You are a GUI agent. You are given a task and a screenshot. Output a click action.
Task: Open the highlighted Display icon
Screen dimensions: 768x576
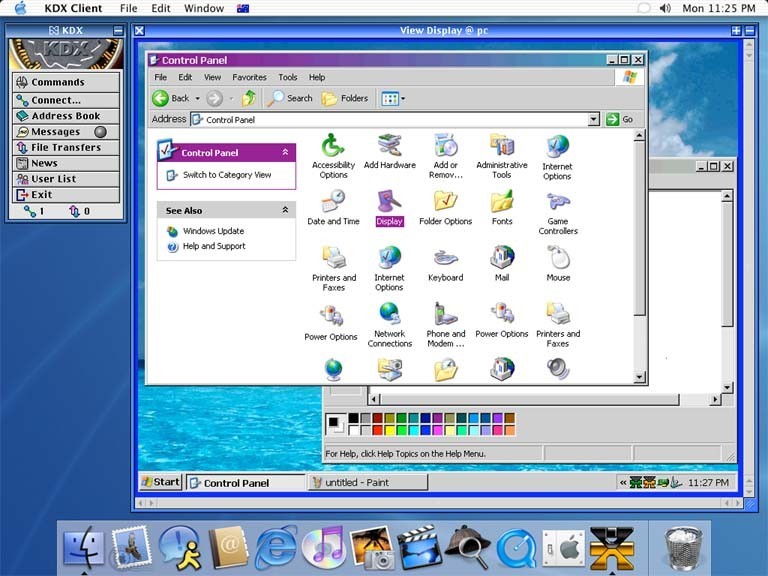389,208
